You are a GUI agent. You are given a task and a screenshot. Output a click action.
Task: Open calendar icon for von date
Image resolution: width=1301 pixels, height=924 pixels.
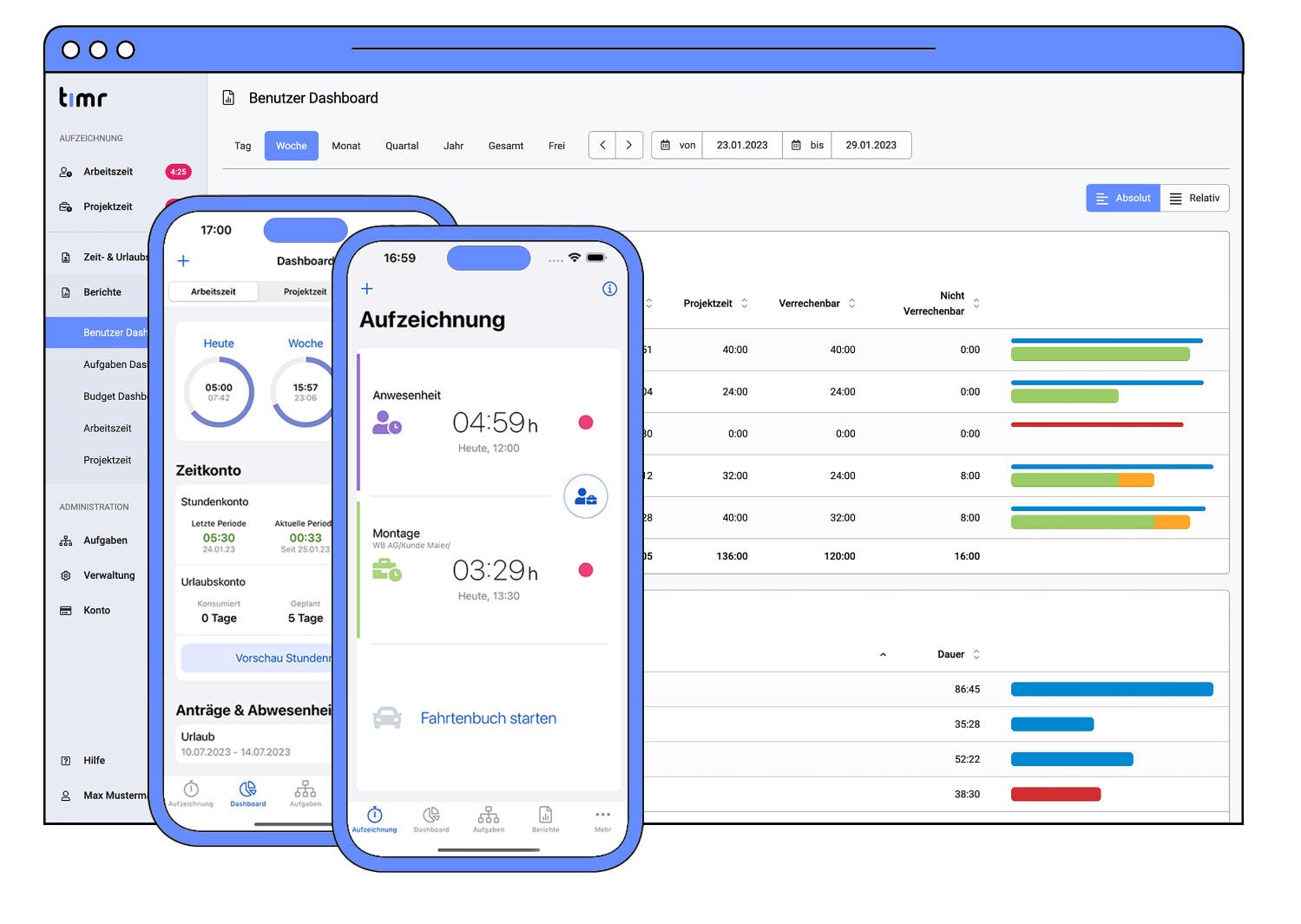[x=666, y=145]
